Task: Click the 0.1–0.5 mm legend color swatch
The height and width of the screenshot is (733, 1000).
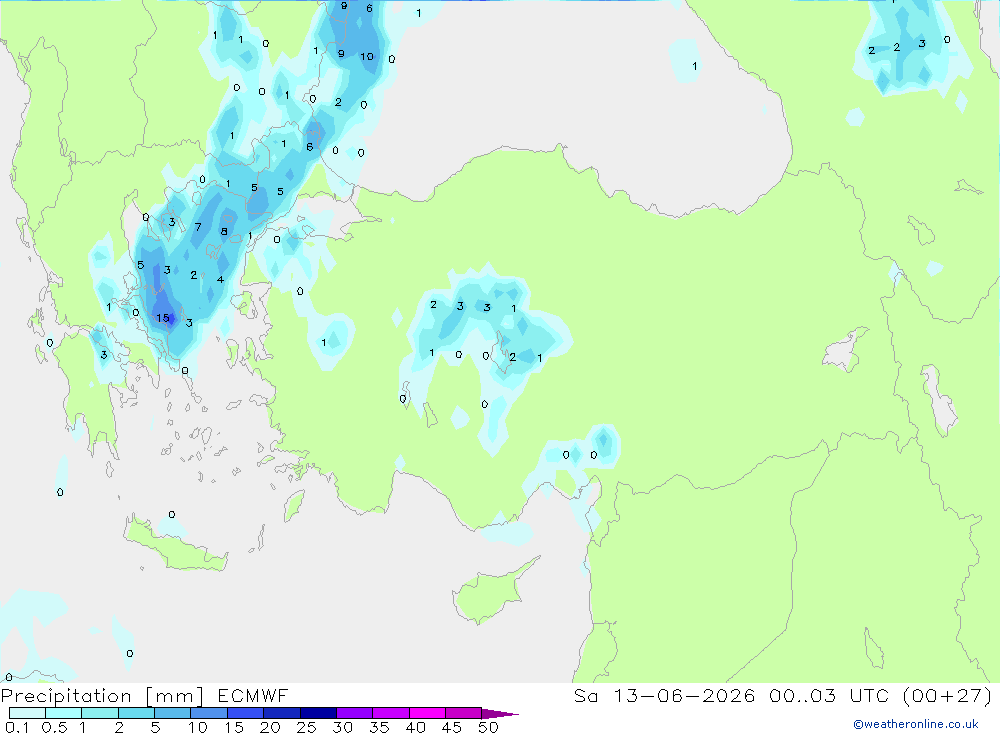Action: [x=27, y=713]
